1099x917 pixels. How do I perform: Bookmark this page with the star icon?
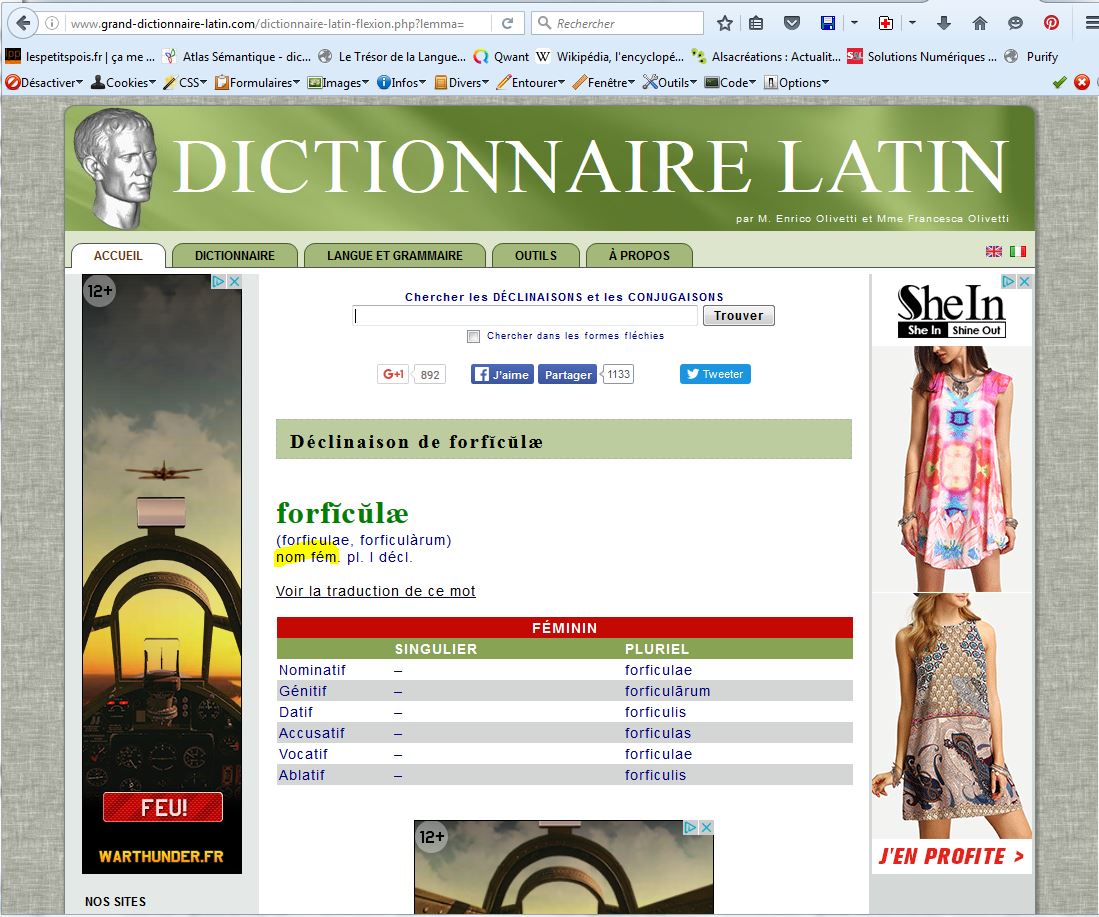click(725, 23)
